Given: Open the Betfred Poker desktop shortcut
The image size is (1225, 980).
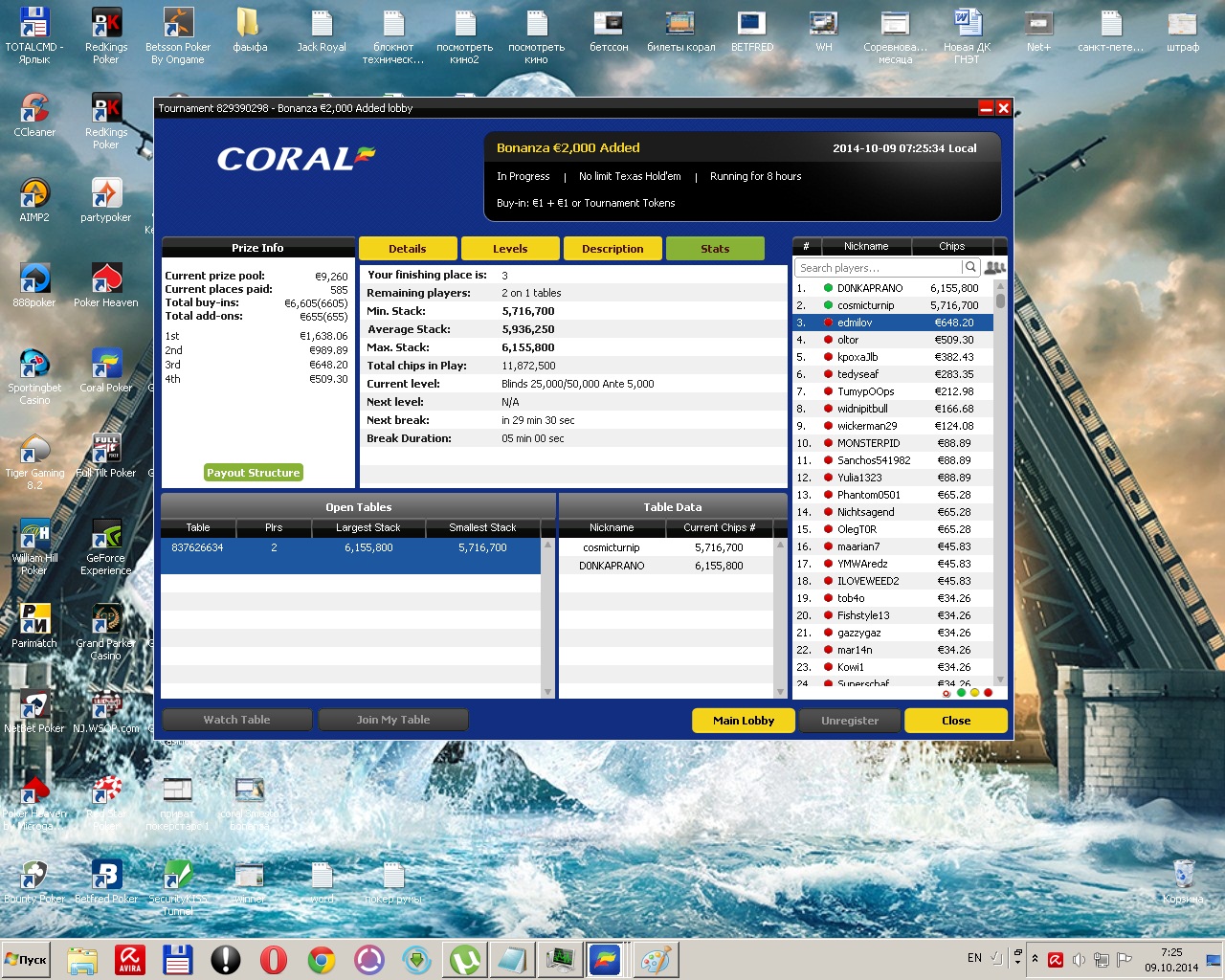Looking at the screenshot, I should (106, 881).
